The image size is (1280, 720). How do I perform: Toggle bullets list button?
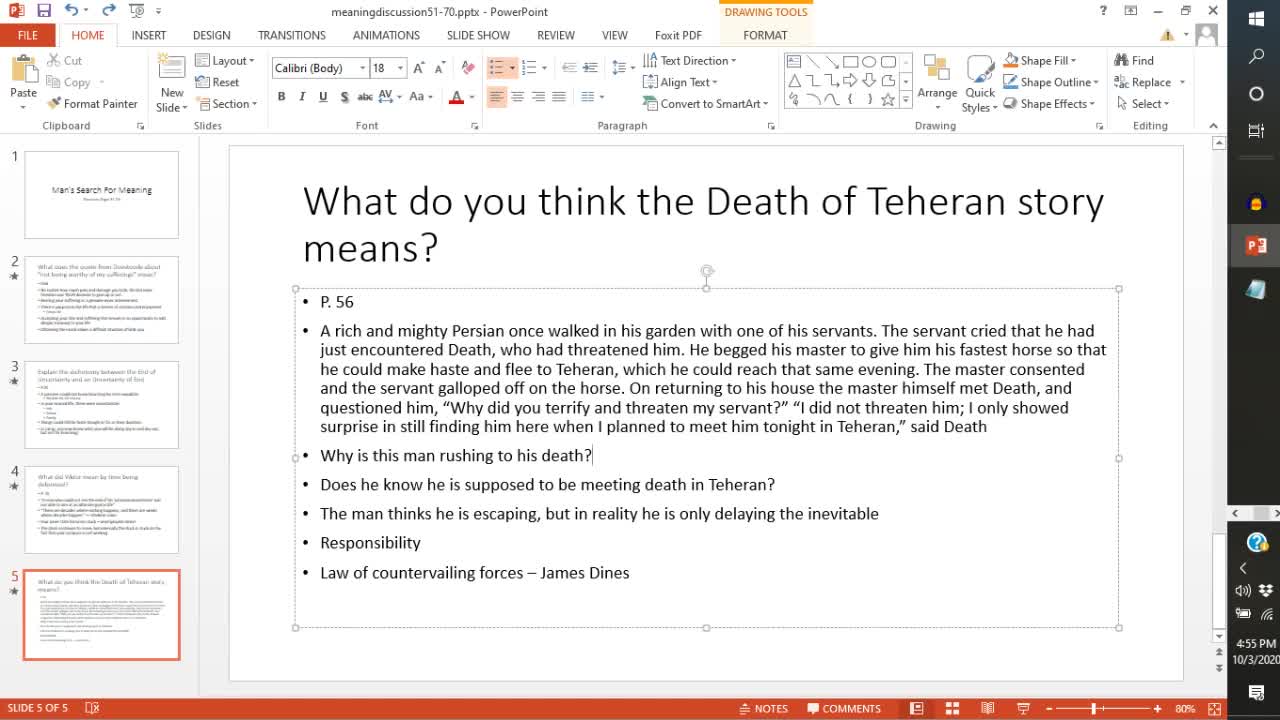(x=496, y=68)
